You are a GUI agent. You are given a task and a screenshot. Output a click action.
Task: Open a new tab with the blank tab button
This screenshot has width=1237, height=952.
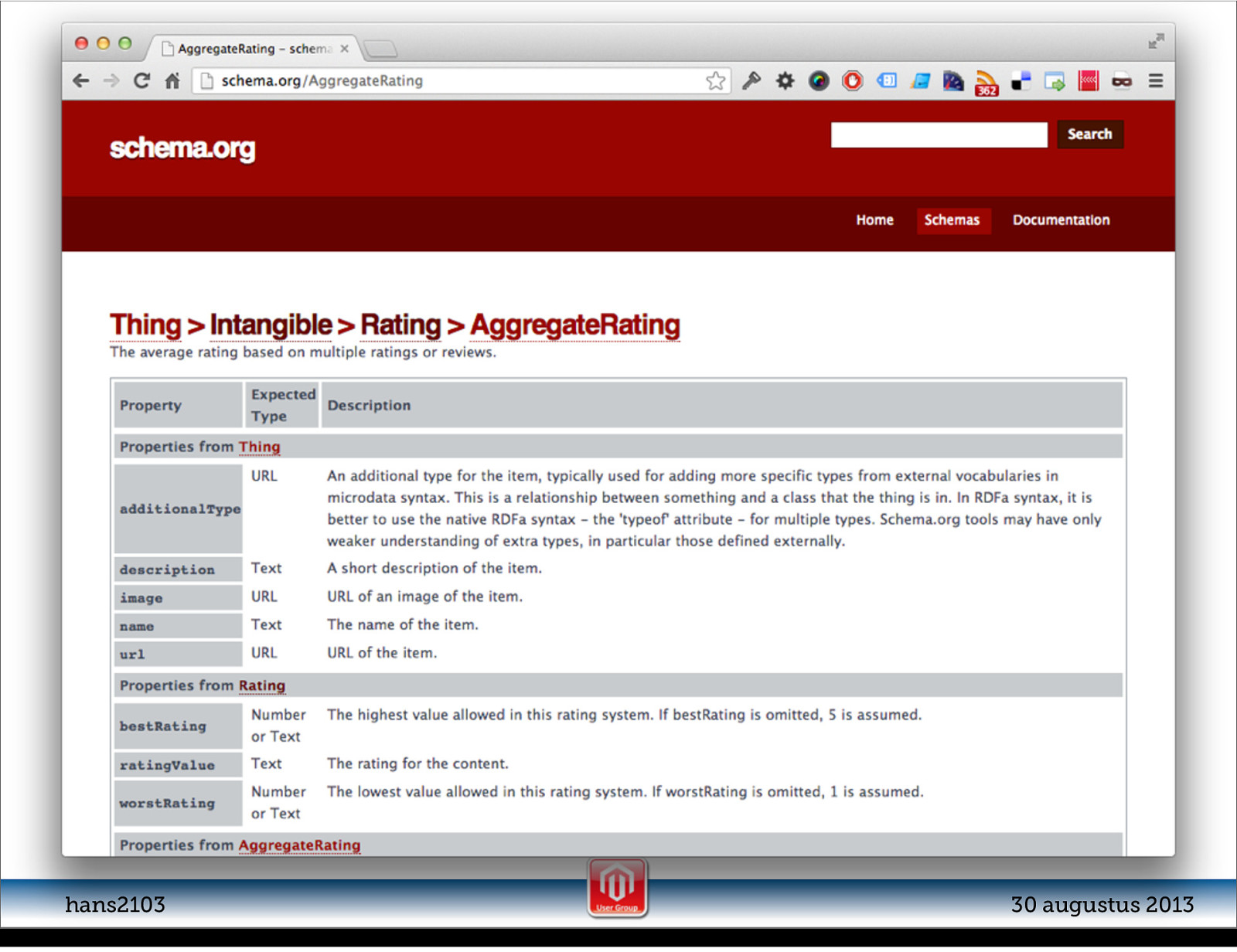[x=380, y=49]
